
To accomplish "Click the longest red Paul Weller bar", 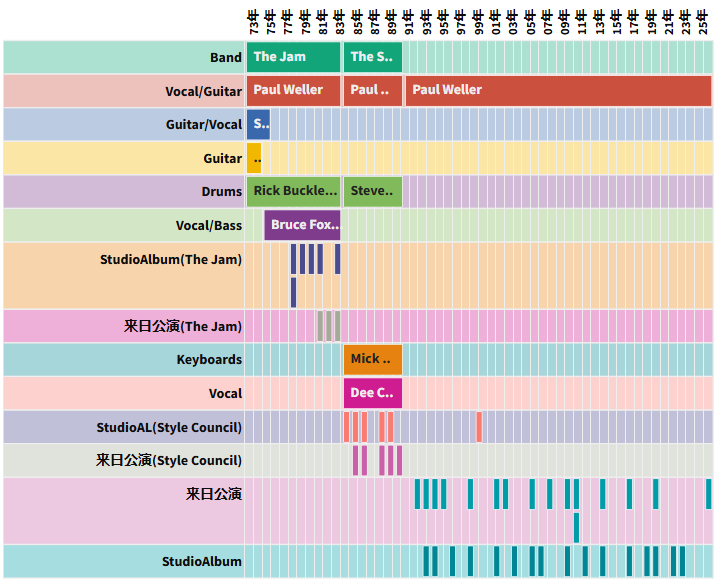I will tap(557, 90).
